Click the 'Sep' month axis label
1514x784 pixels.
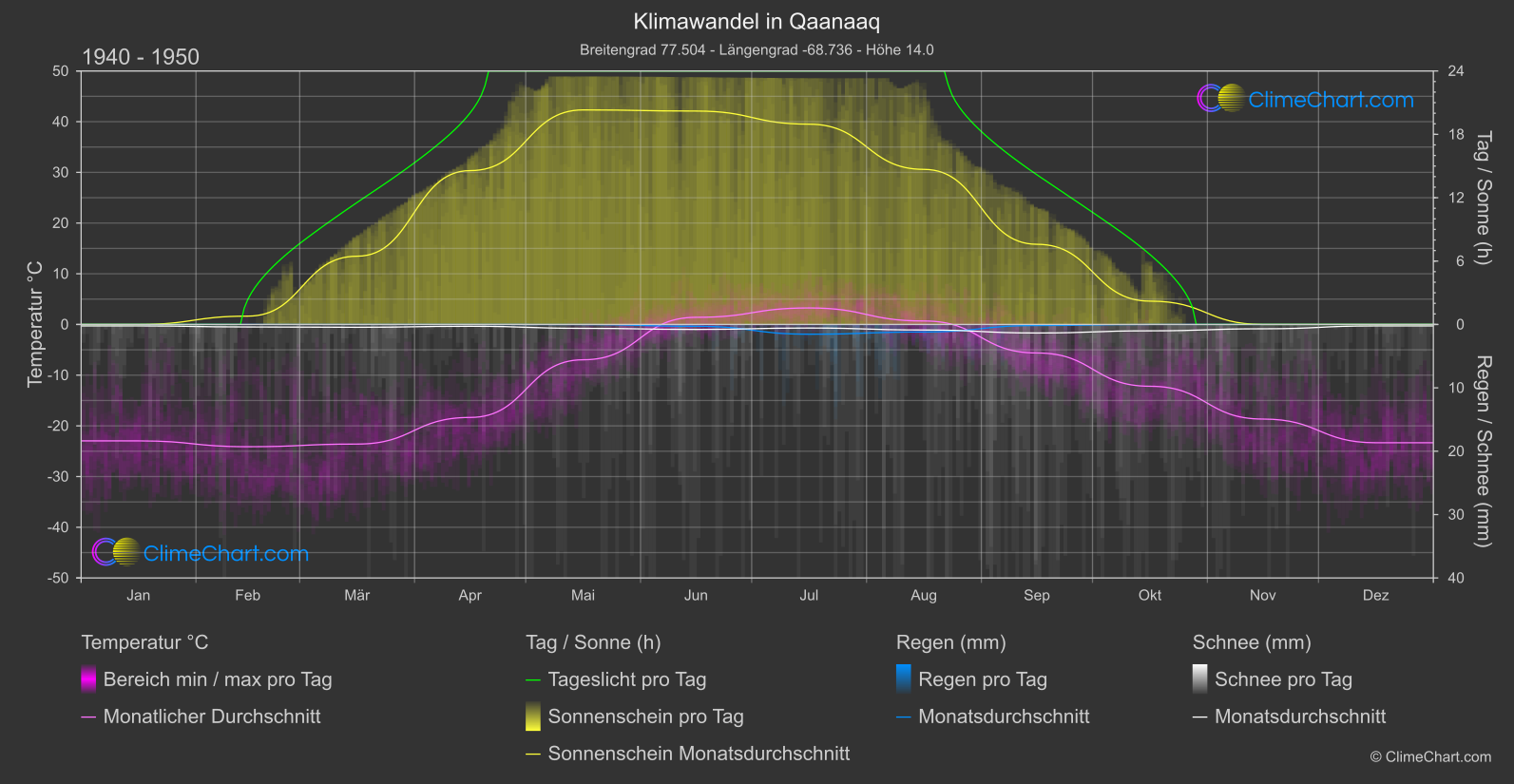(1036, 595)
